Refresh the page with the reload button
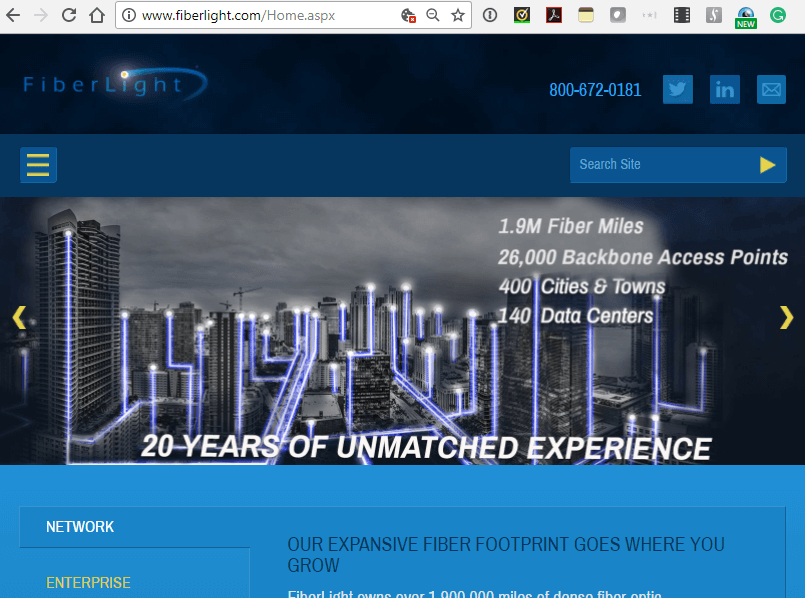 click(68, 15)
